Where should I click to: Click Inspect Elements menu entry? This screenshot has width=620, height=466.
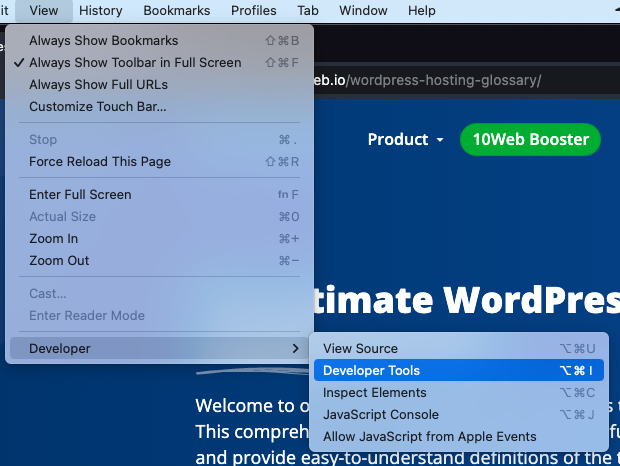coord(374,393)
